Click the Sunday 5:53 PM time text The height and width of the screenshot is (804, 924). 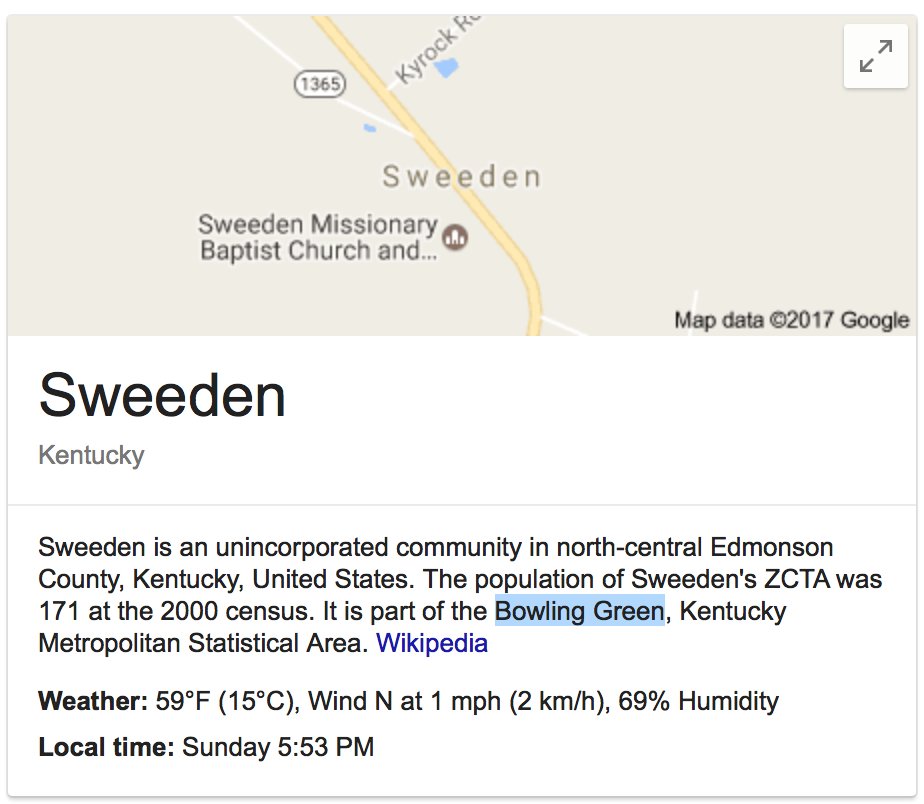click(278, 747)
